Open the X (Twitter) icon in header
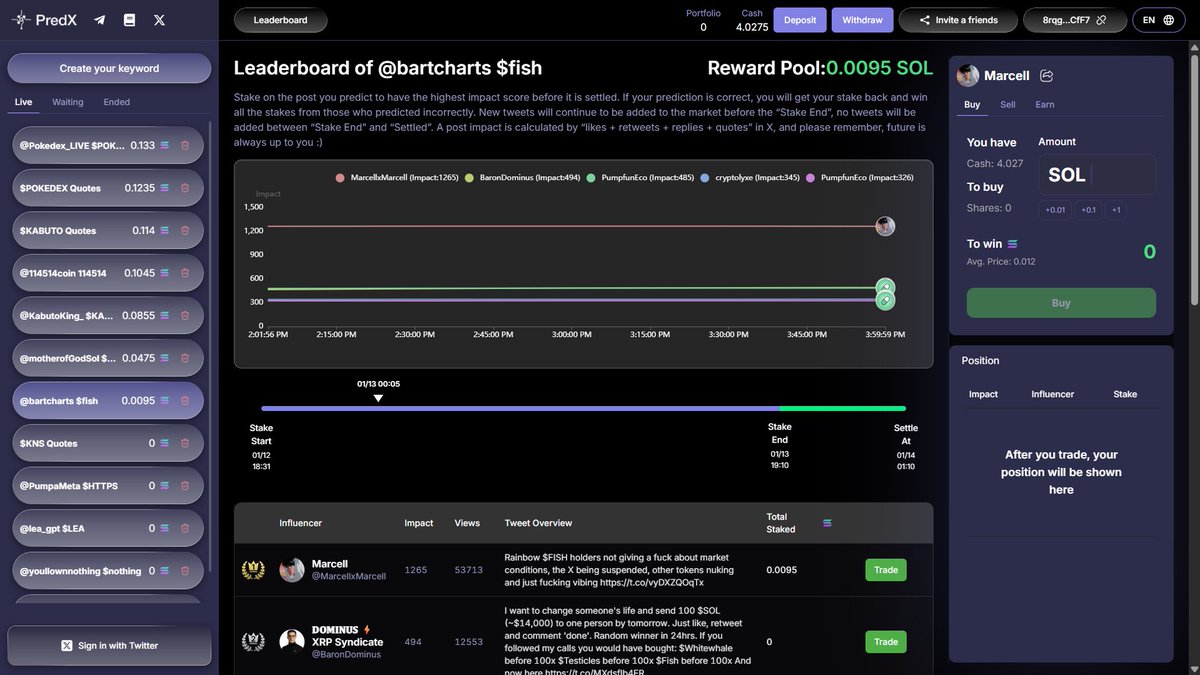 (x=159, y=20)
